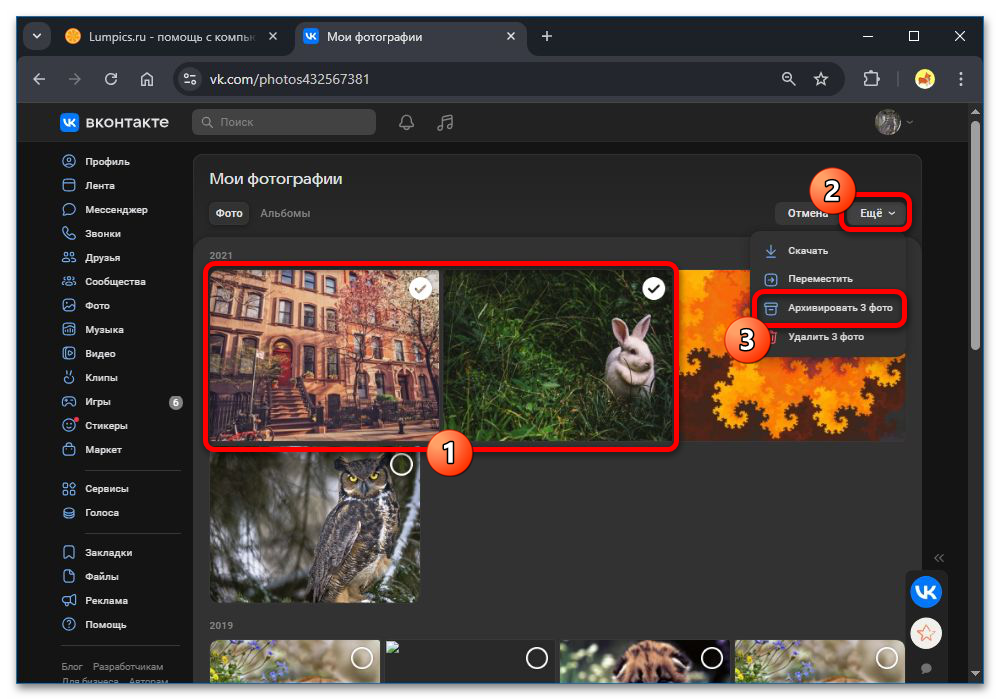This screenshot has width=1000, height=700.
Task: Click the browser zoom magnifier icon
Action: tap(789, 79)
